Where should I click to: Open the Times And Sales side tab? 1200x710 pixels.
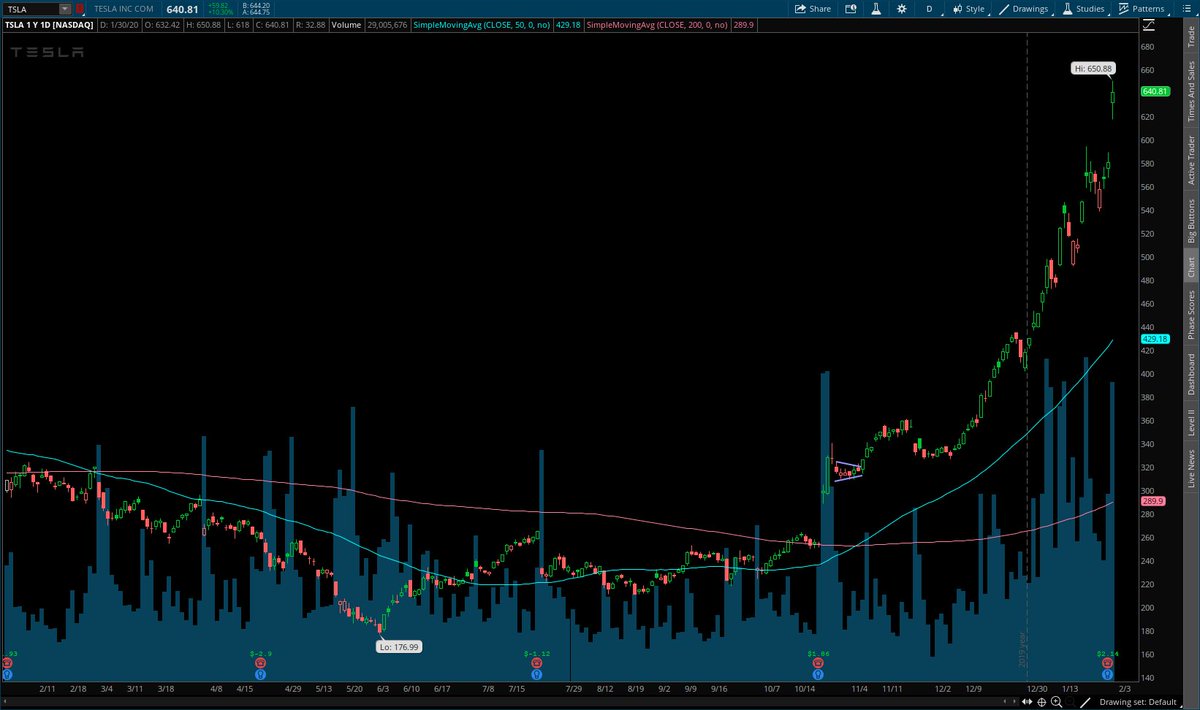[1190, 91]
